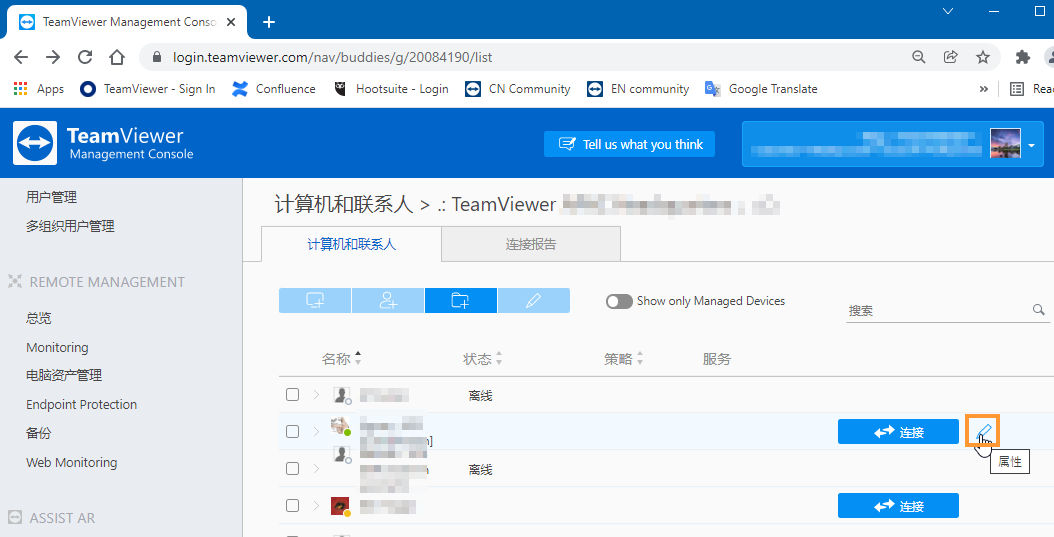Close the TeamViewer Management Console tab
This screenshot has width=1054, height=537.
click(231, 22)
